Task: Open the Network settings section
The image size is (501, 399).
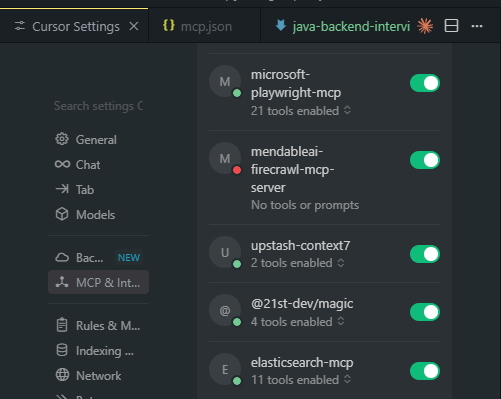Action: (x=98, y=375)
